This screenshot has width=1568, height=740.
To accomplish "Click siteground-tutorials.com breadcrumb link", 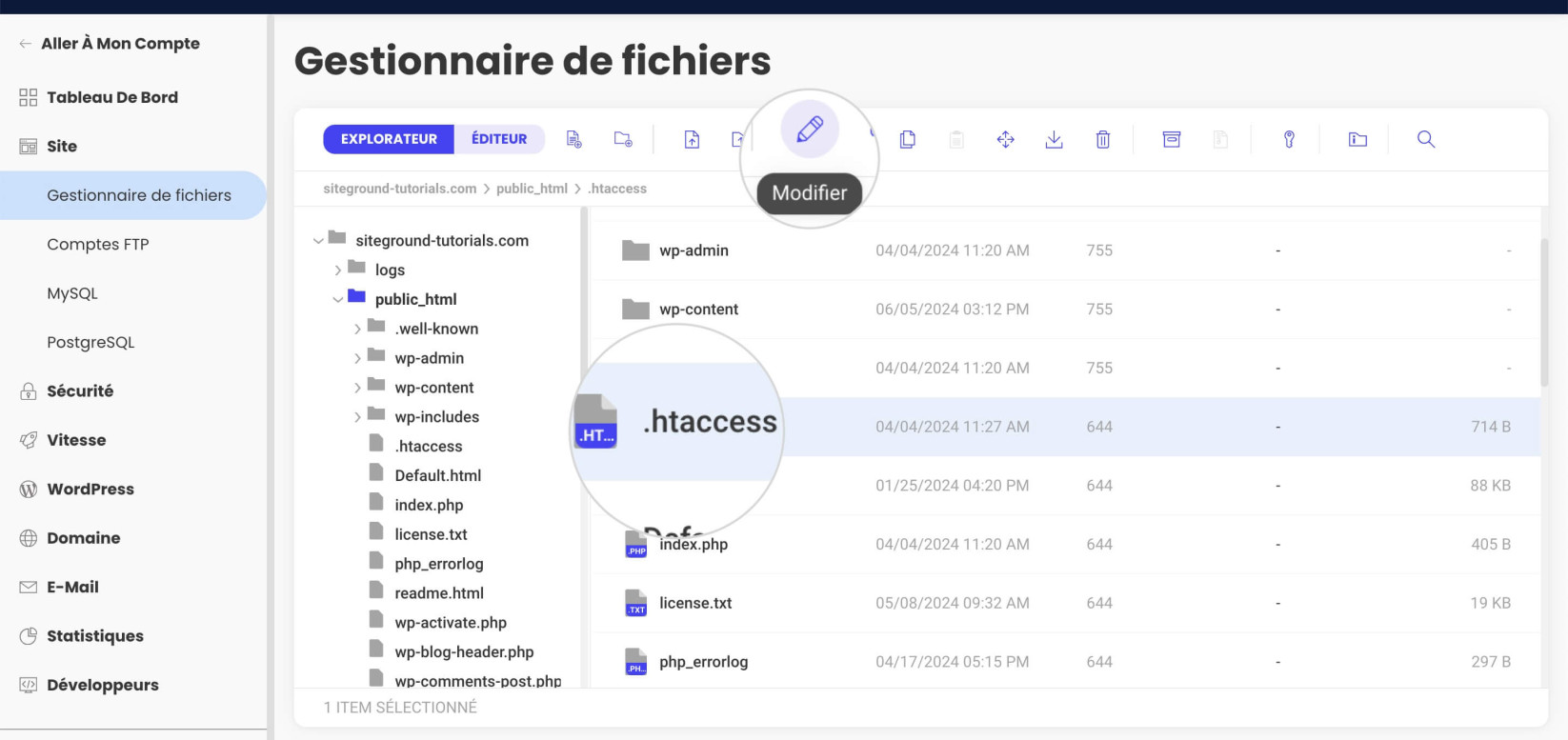I will (x=400, y=189).
